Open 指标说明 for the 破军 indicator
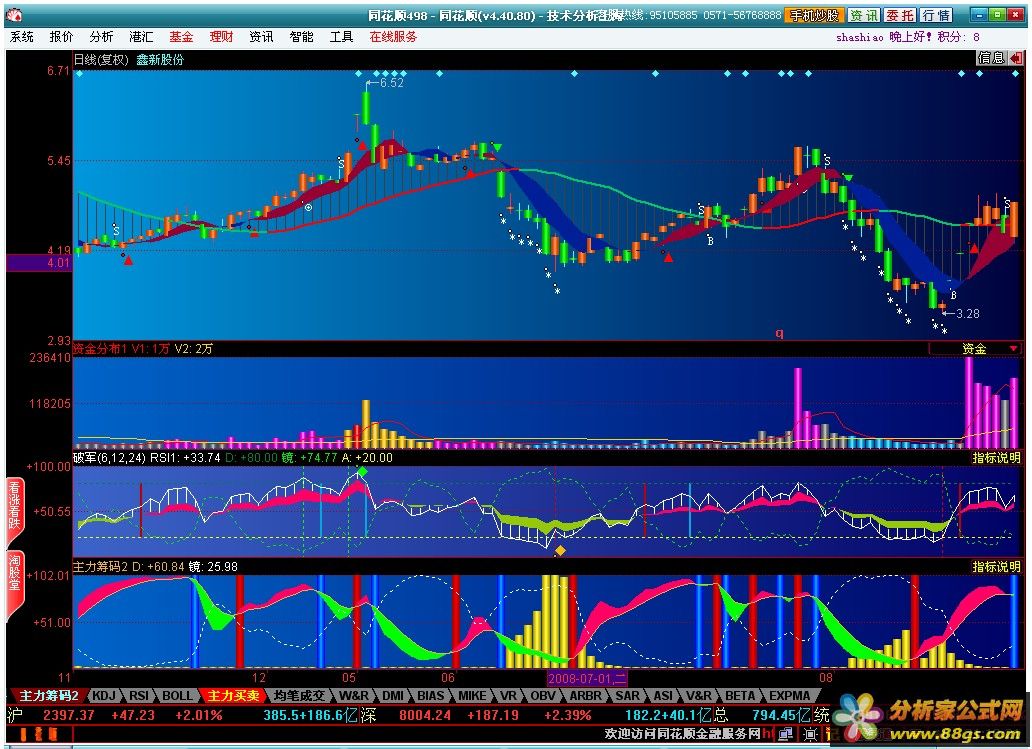 996,457
